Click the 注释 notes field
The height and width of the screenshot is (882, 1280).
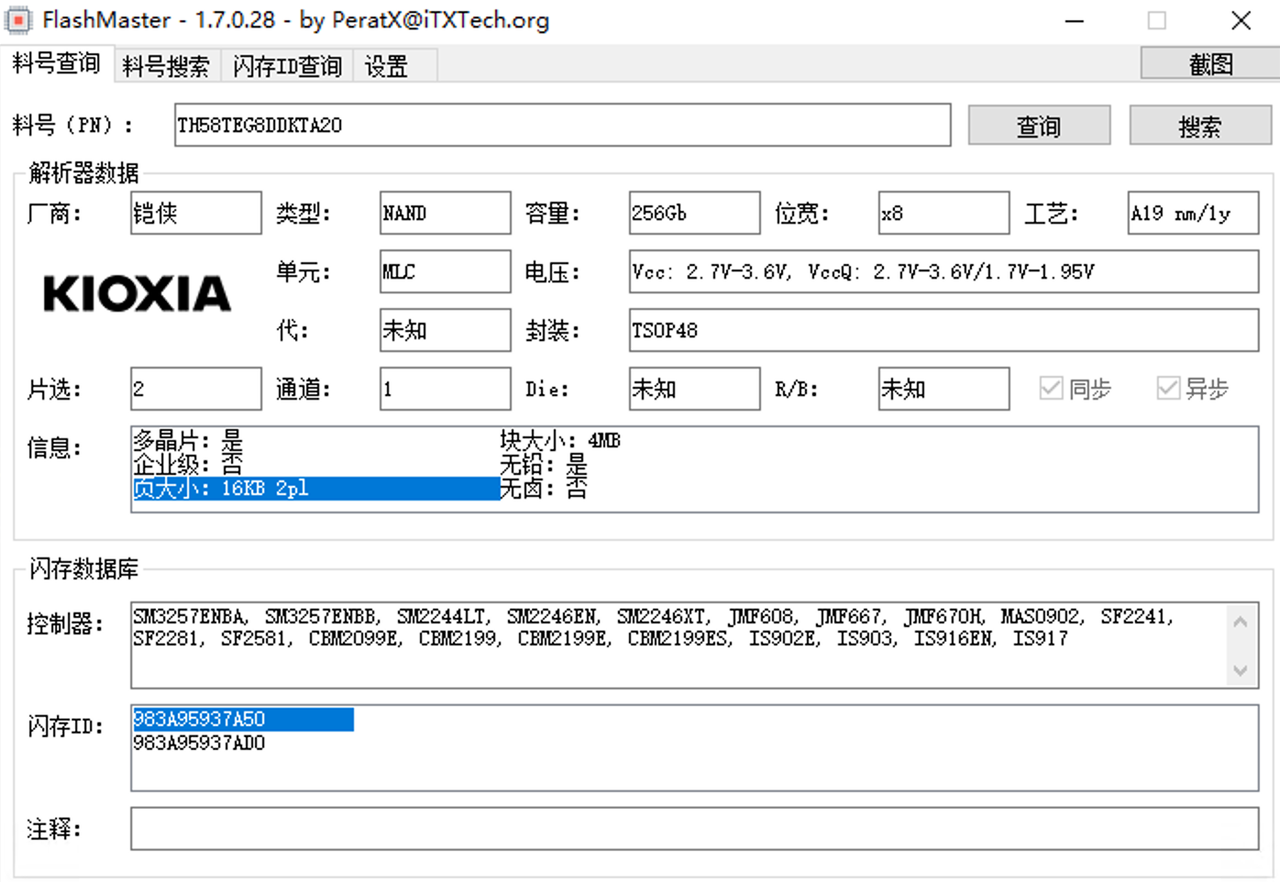click(x=695, y=828)
